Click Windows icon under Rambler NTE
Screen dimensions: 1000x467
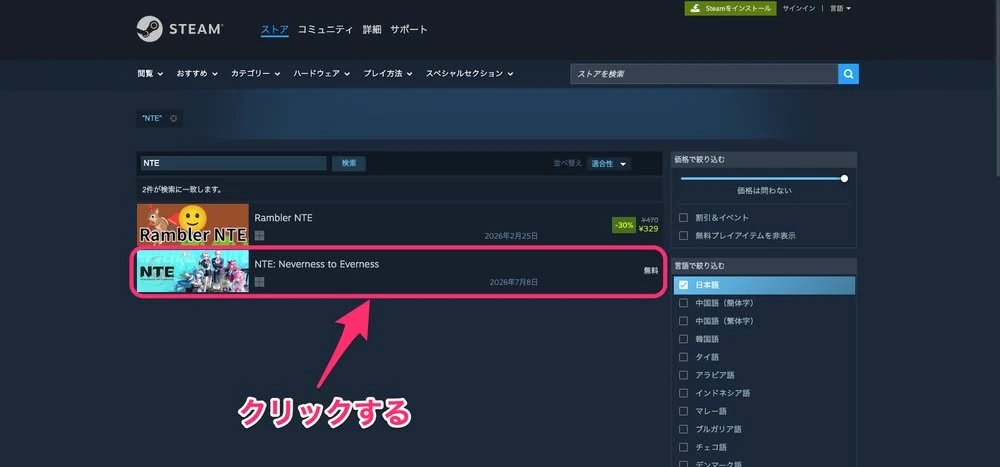pos(259,235)
